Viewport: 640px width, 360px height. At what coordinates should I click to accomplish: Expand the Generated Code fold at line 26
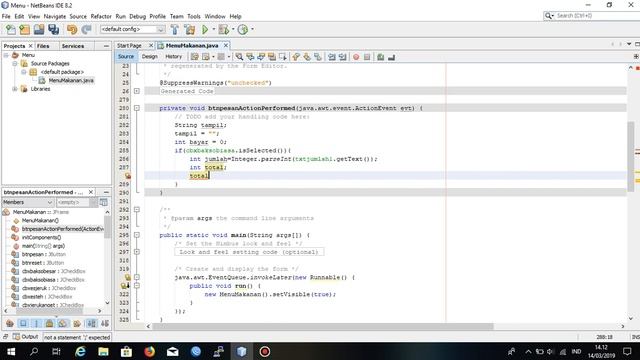point(137,91)
